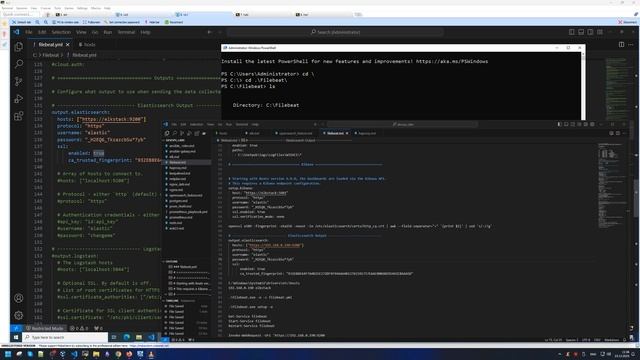Collapse the Timeline section in small VS Code
The image size is (640, 360).
(187, 301)
